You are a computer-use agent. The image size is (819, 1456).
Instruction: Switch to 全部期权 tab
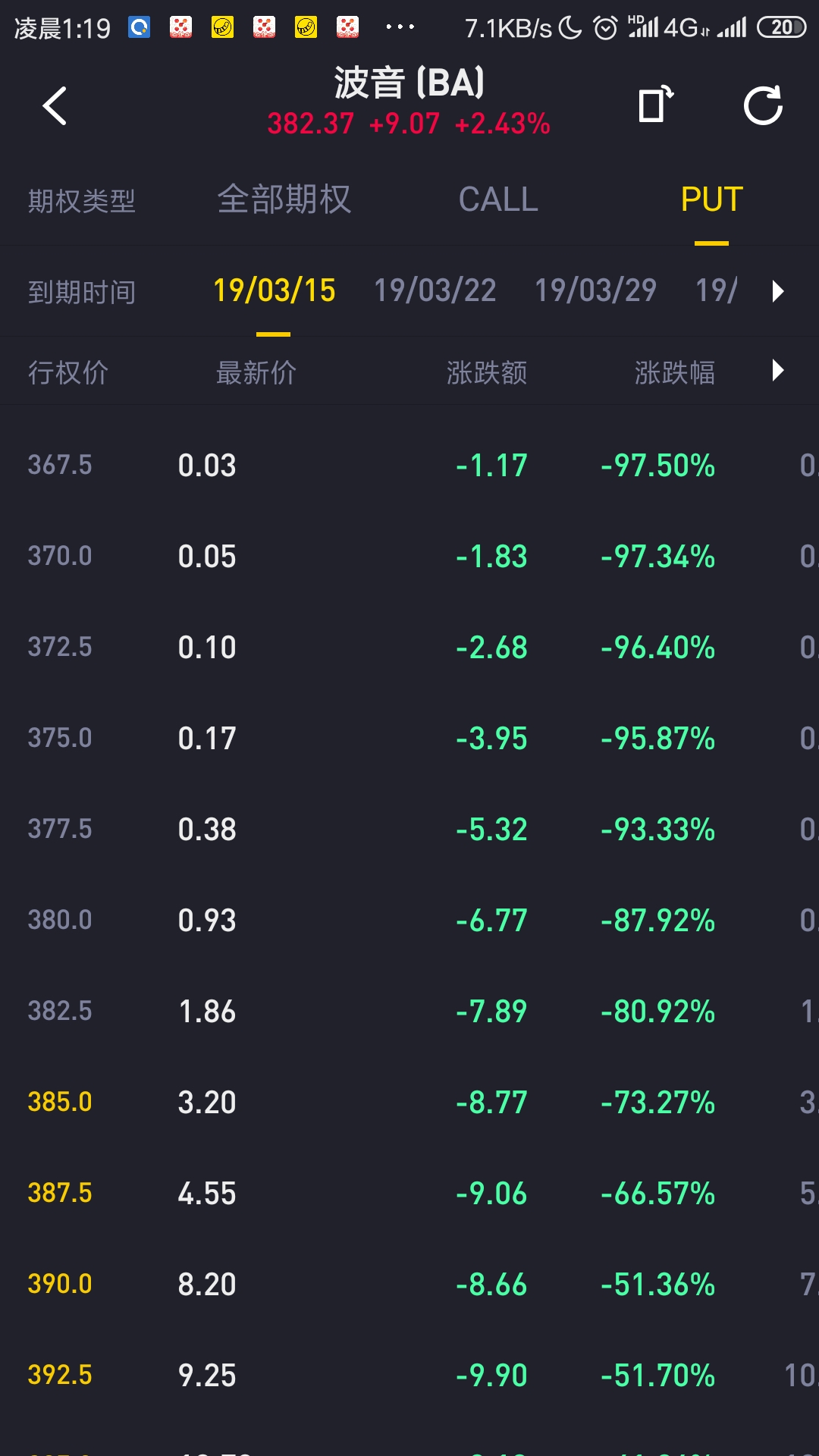point(284,200)
